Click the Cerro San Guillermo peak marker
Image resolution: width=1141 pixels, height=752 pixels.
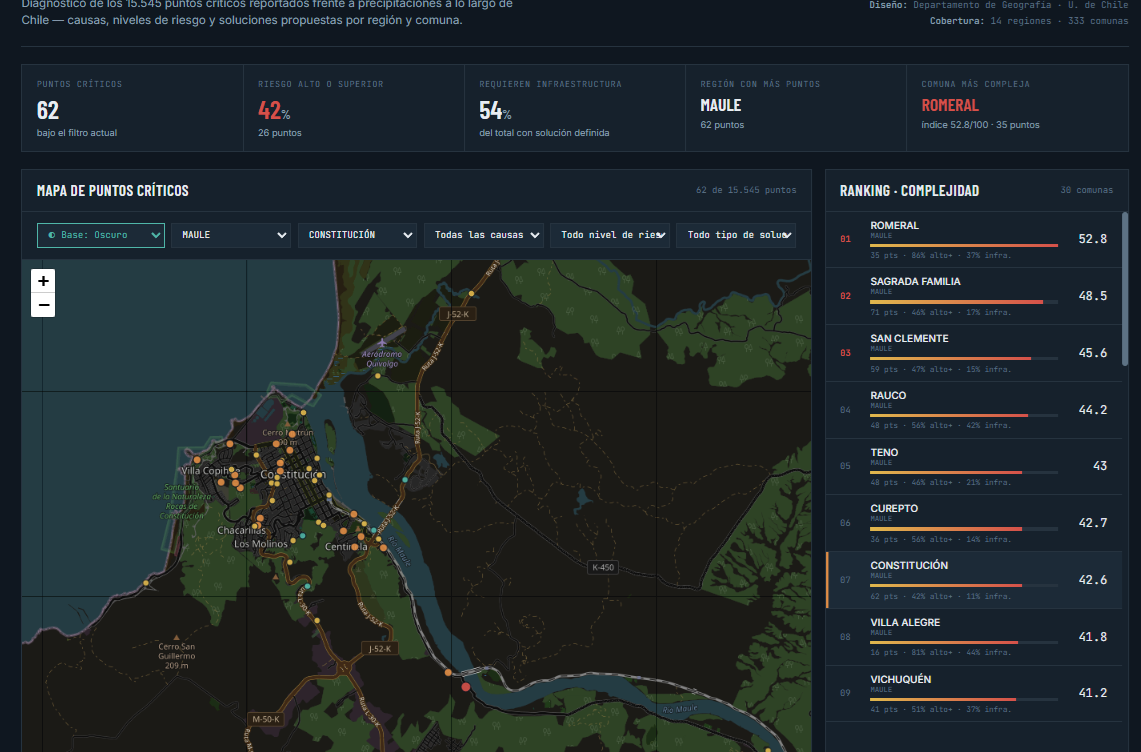click(176, 637)
